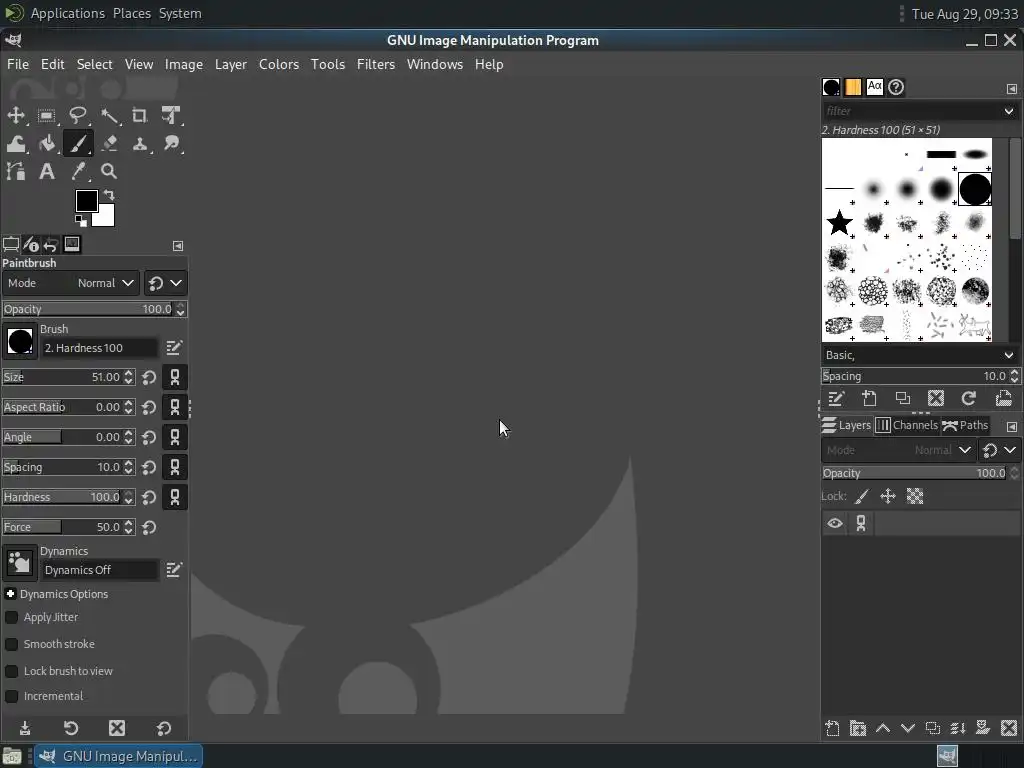Open the Basic, tag assignment dropdown
Viewport: 1024px width, 768px height.
[1009, 355]
